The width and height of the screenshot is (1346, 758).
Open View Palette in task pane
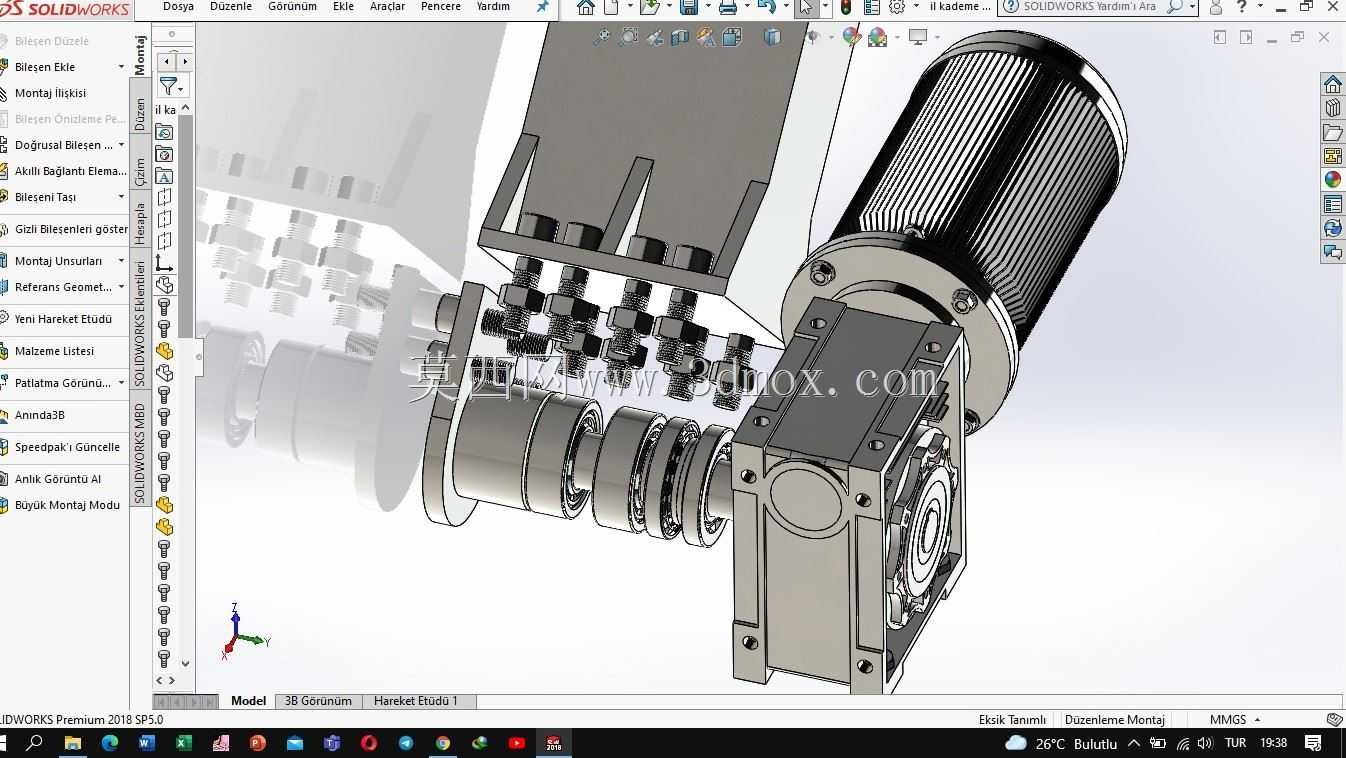tap(1332, 156)
